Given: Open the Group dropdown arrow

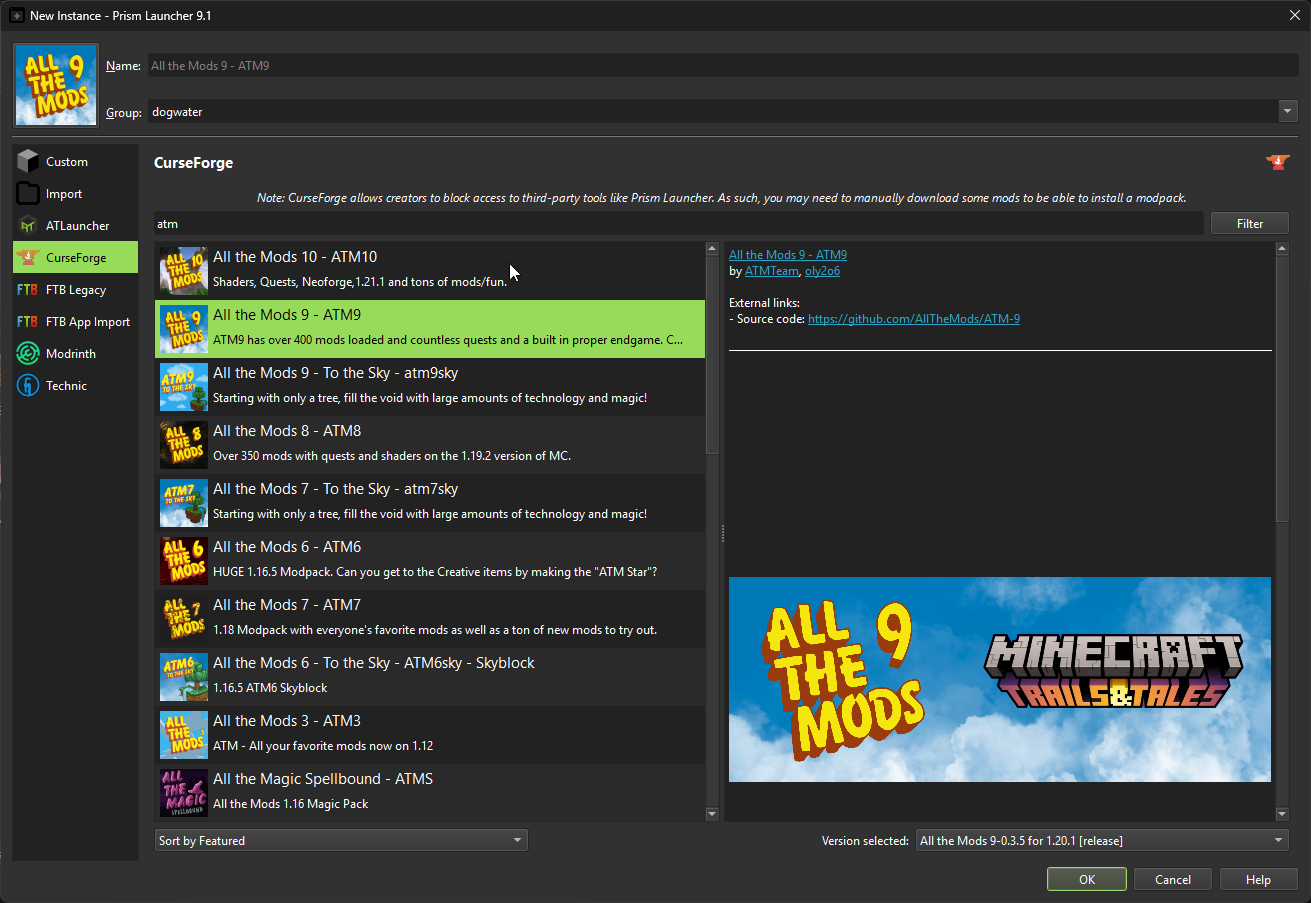Looking at the screenshot, I should click(x=1288, y=112).
